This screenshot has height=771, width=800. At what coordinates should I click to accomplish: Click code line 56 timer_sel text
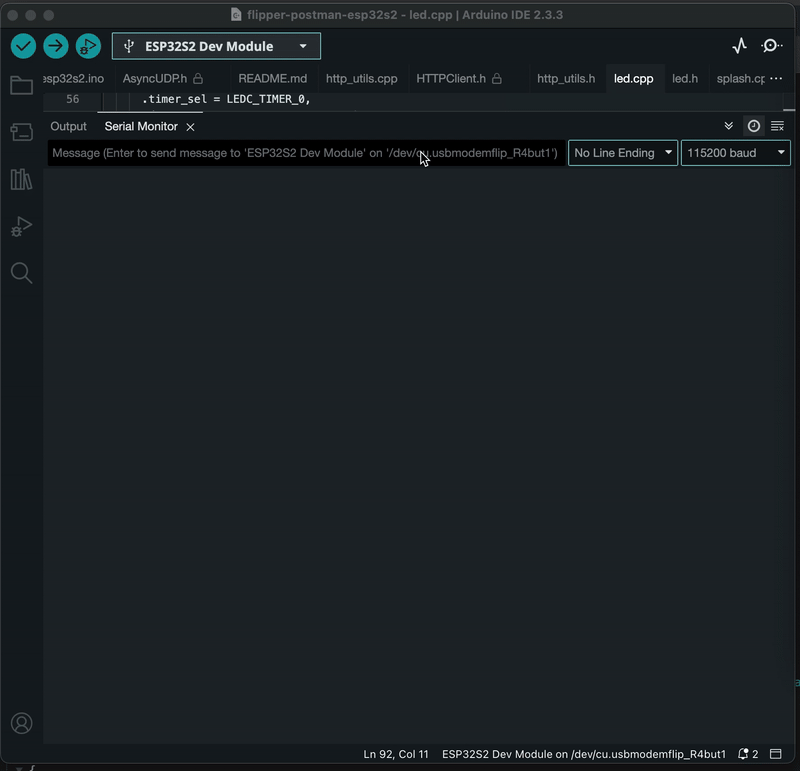tap(226, 99)
